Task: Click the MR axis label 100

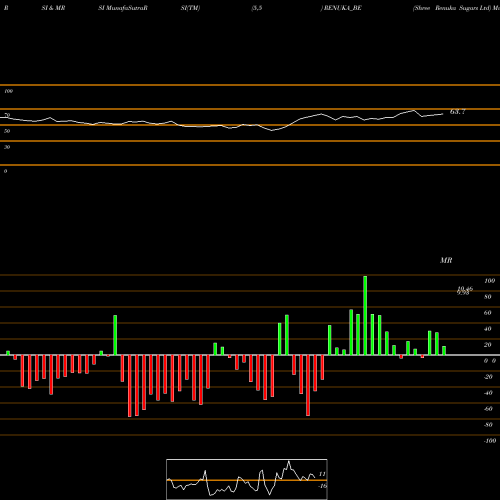Action: (489, 281)
